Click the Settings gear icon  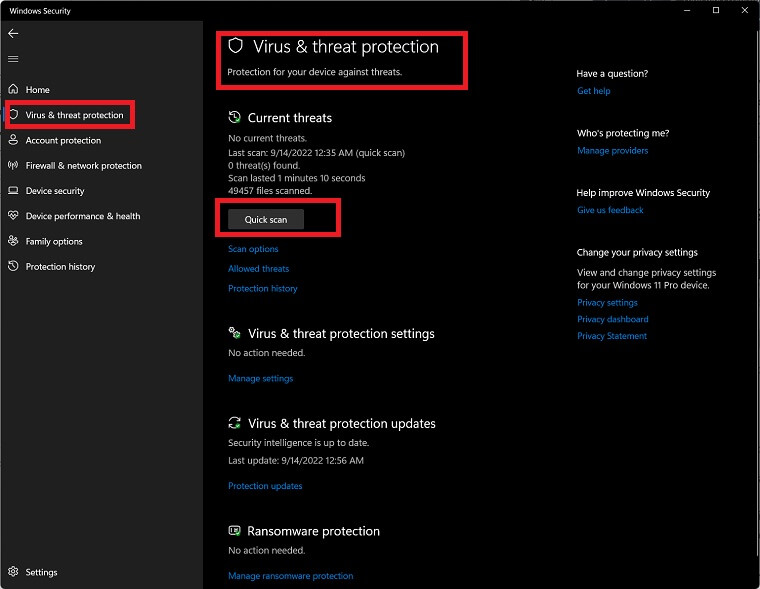point(13,572)
